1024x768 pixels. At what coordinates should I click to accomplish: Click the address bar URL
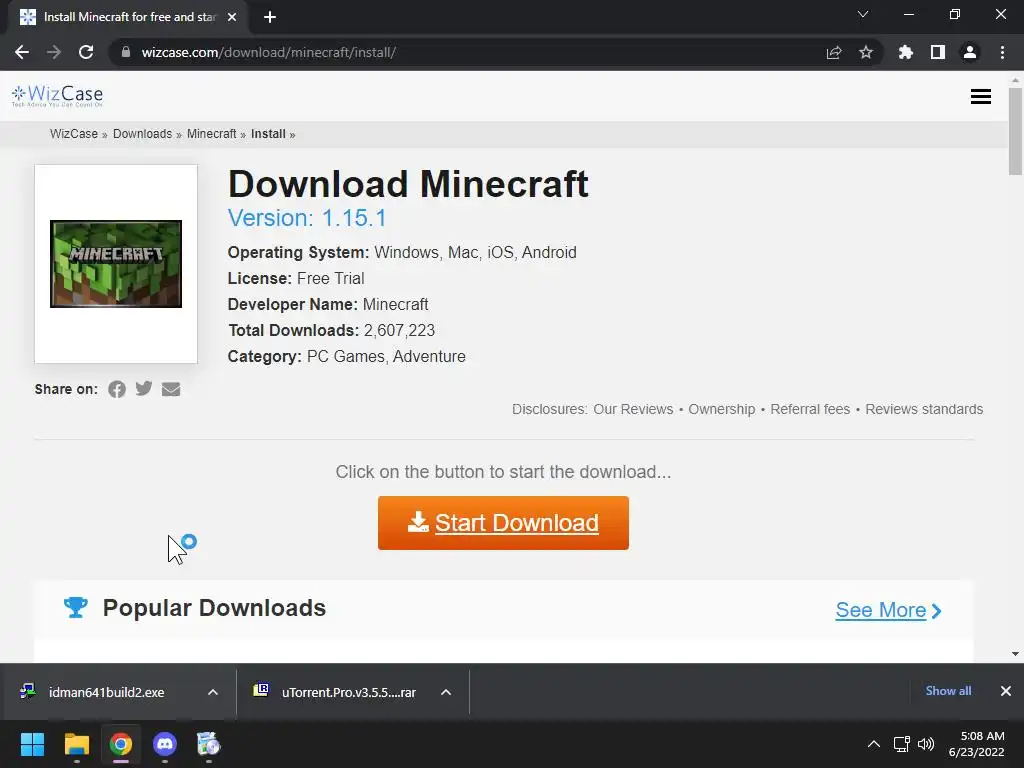click(x=268, y=52)
